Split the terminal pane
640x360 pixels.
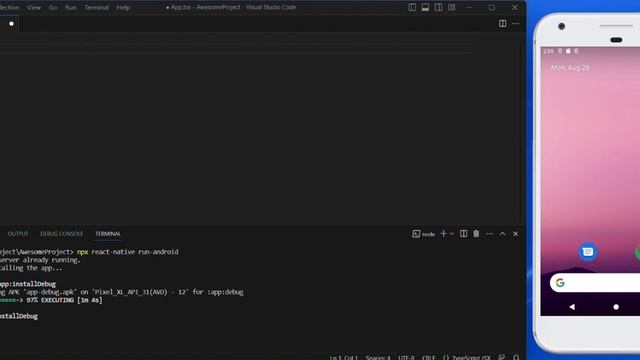click(464, 234)
